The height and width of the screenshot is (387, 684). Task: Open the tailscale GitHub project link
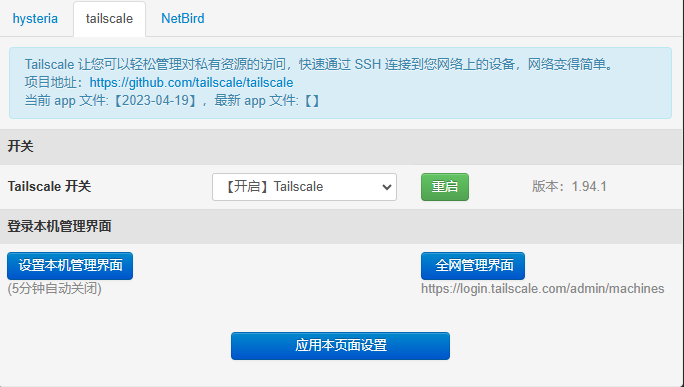[192, 82]
